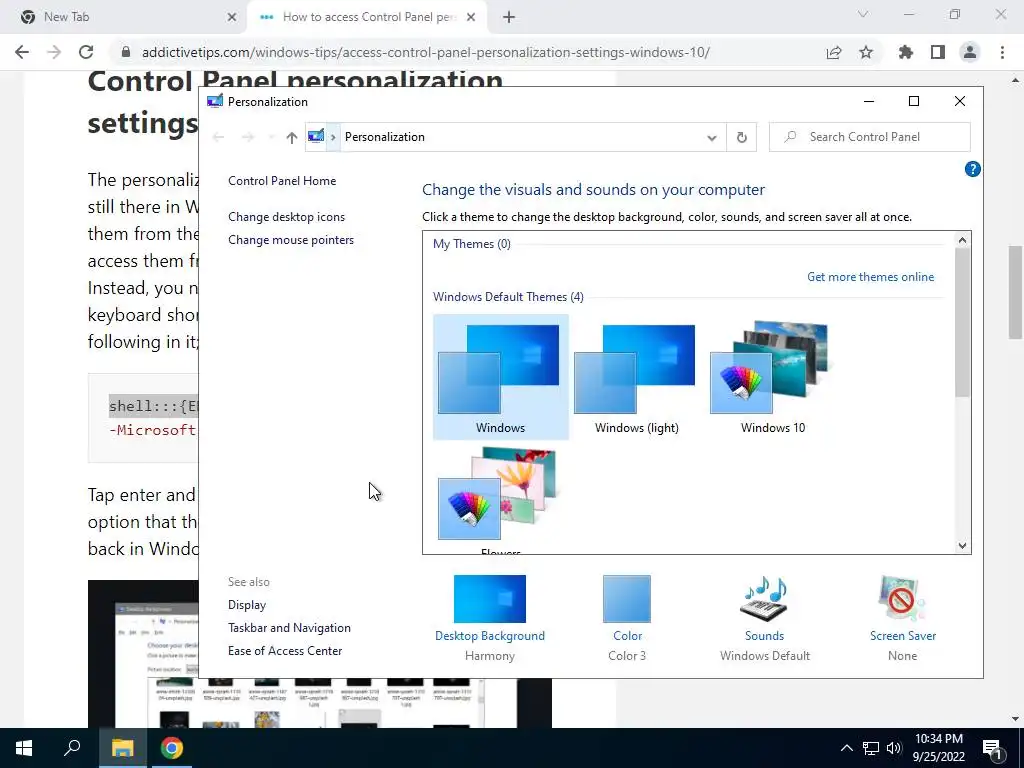This screenshot has height=768, width=1024.
Task: Open the Screen Saver settings icon
Action: (902, 598)
